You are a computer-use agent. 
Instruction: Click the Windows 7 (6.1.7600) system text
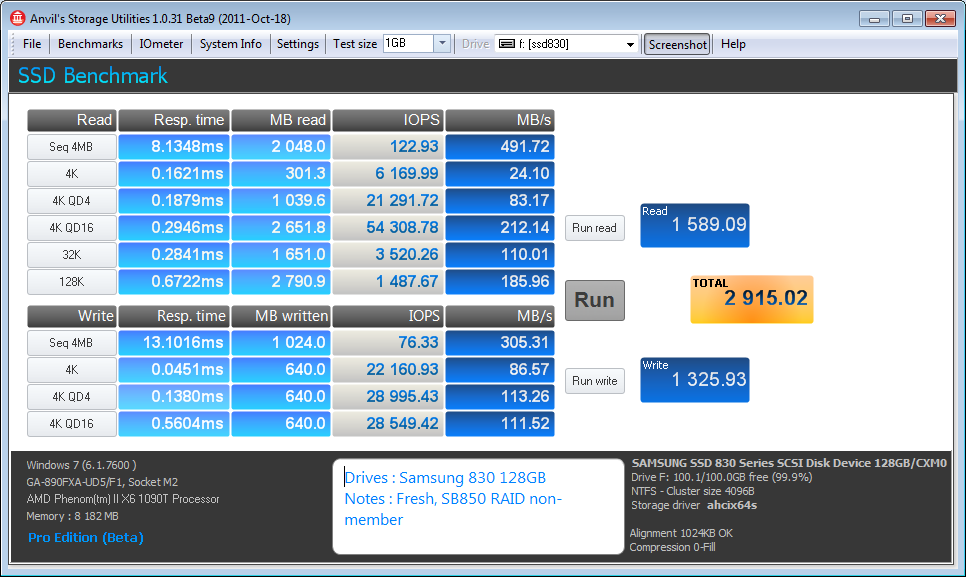tap(81, 466)
